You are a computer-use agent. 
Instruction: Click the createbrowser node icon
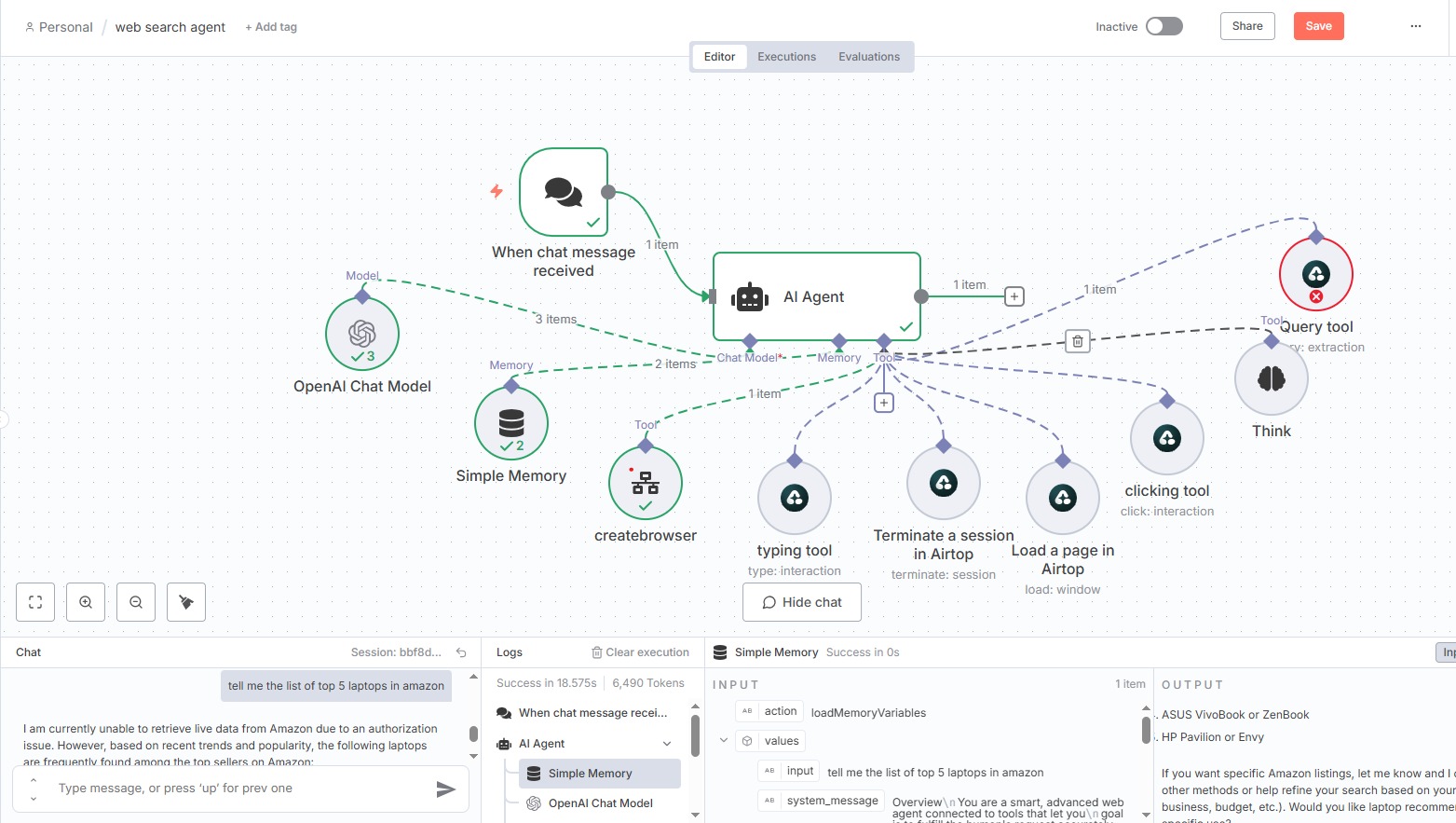click(646, 483)
